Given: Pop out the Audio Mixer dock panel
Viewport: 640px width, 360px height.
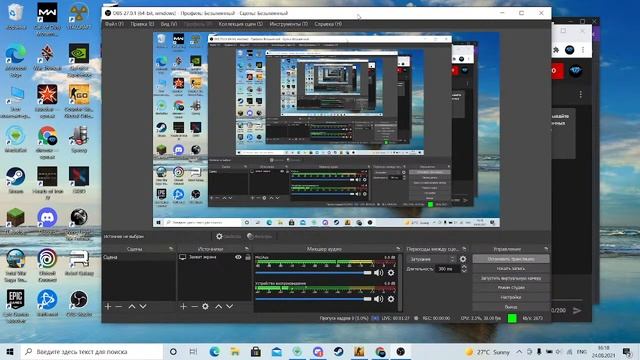Looking at the screenshot, I should [x=398, y=249].
